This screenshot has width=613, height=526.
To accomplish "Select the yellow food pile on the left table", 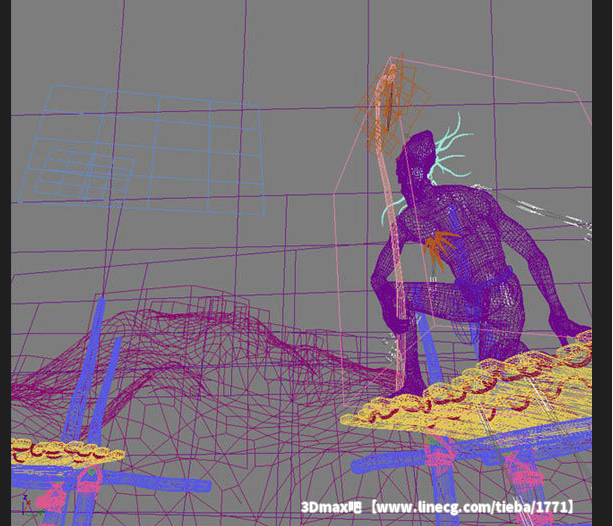I will 66,452.
